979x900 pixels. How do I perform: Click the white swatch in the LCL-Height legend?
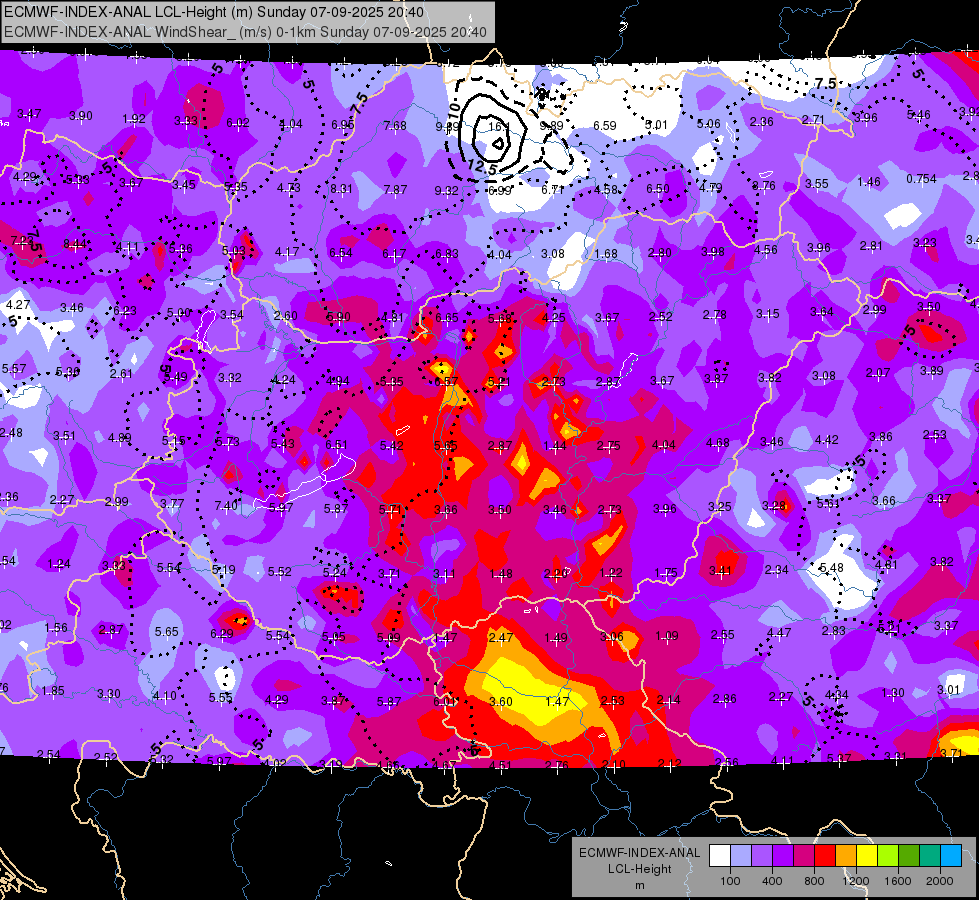[x=720, y=855]
